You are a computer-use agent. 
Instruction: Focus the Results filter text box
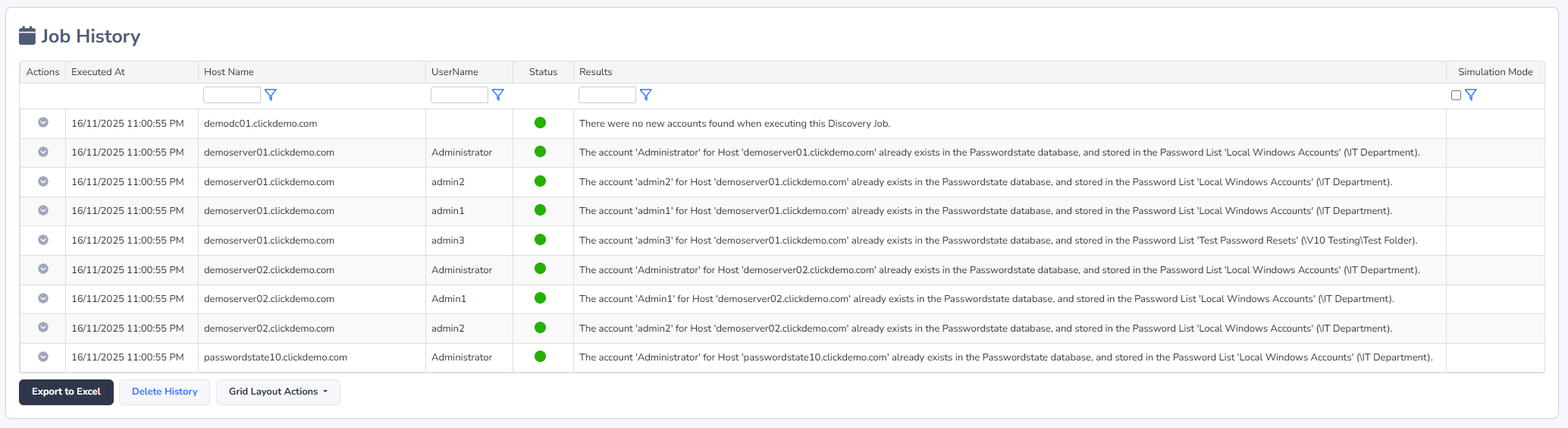(607, 95)
